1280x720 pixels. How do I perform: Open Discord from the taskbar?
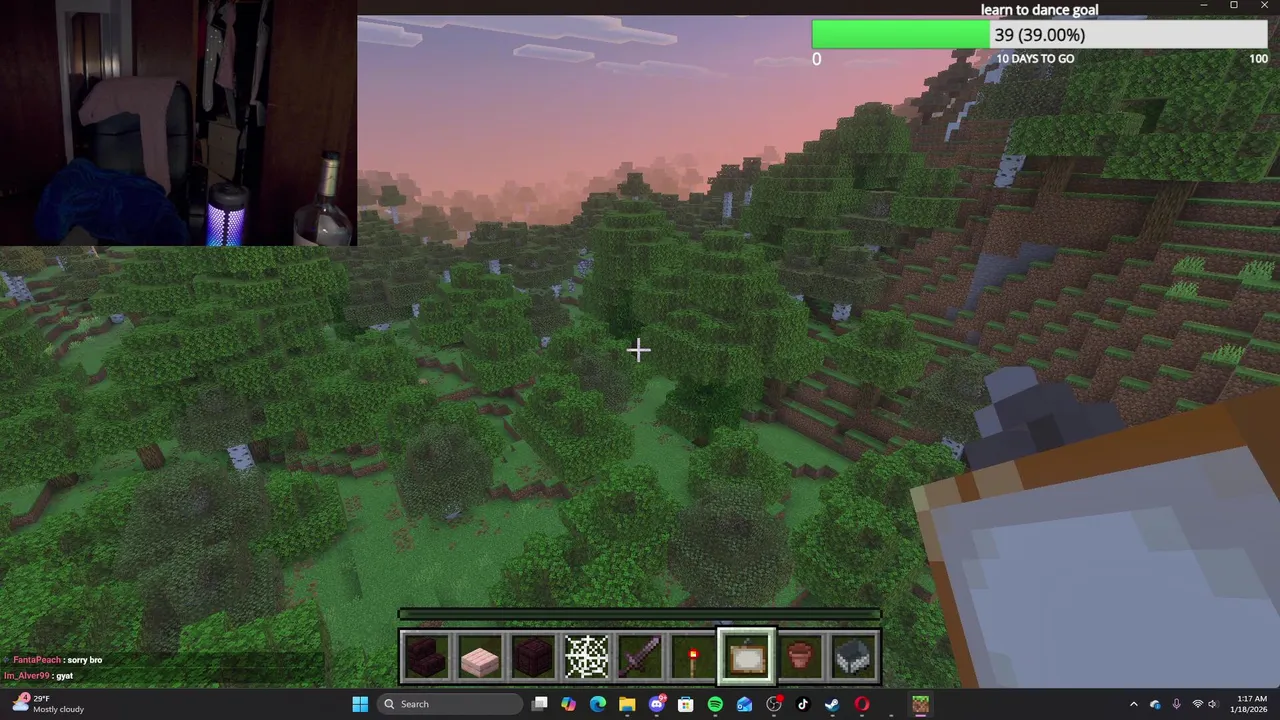coord(657,704)
